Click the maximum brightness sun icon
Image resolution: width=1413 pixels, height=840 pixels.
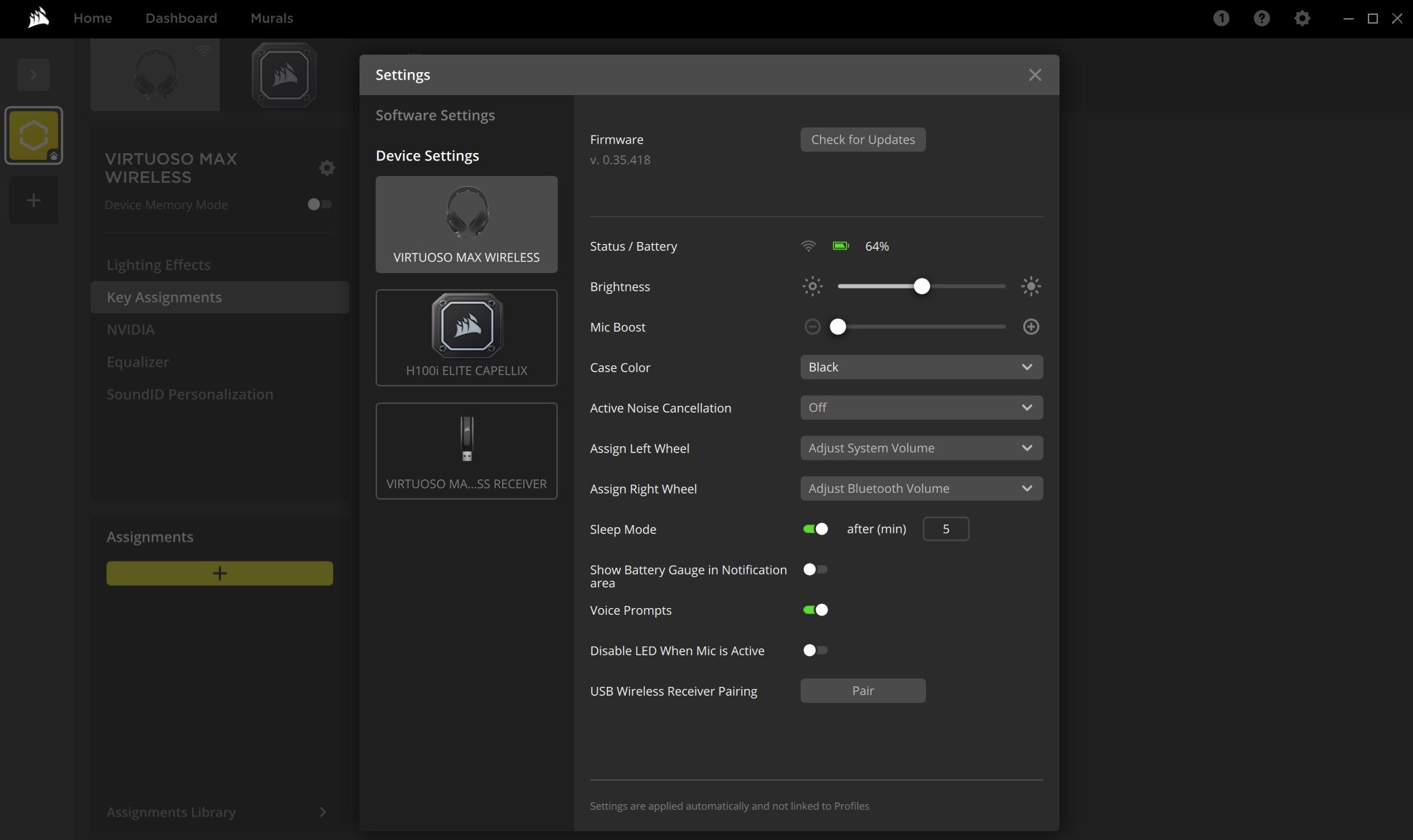1031,287
